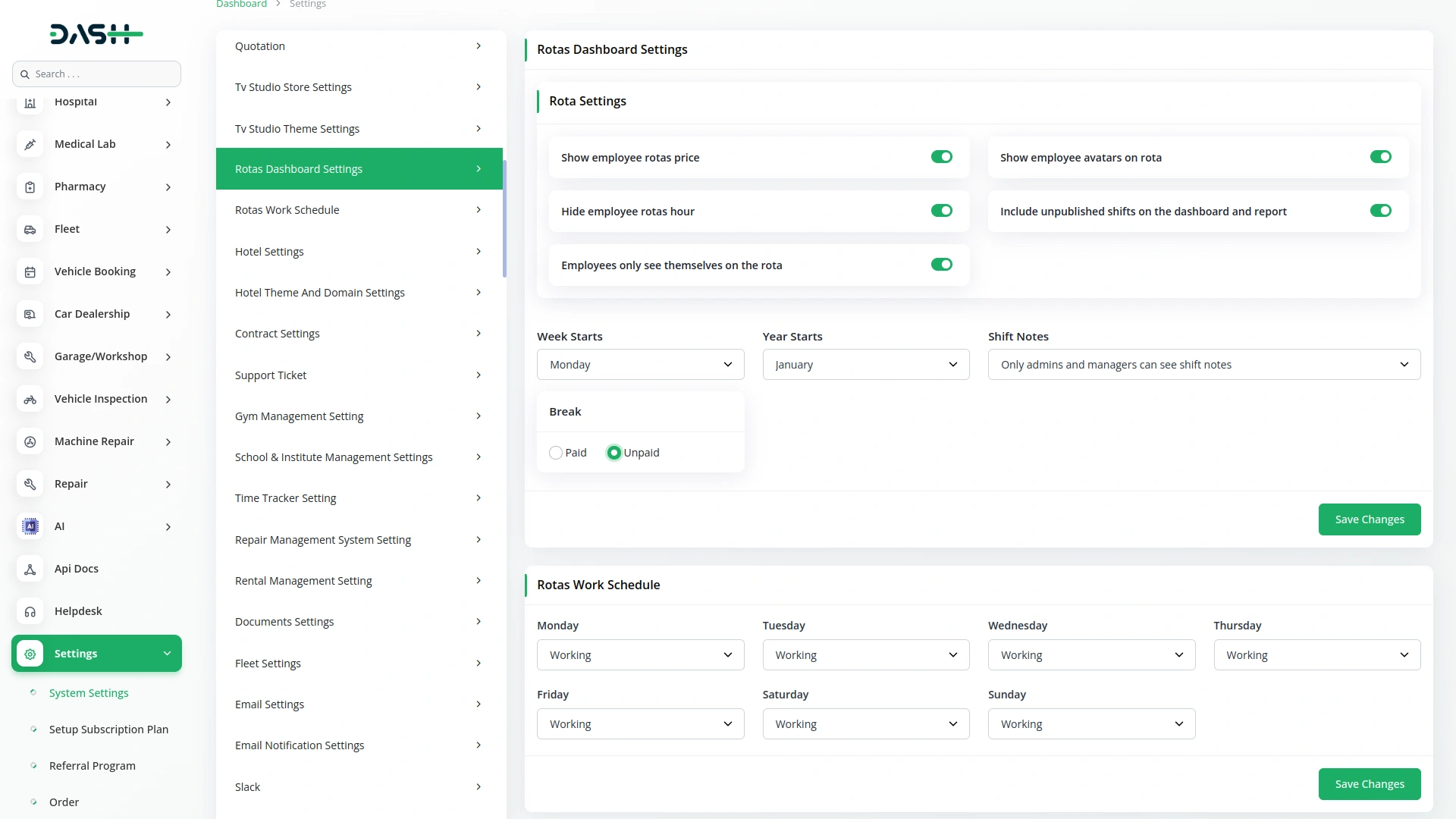
Task: Open Rotas Work Schedule settings item
Action: tap(359, 210)
